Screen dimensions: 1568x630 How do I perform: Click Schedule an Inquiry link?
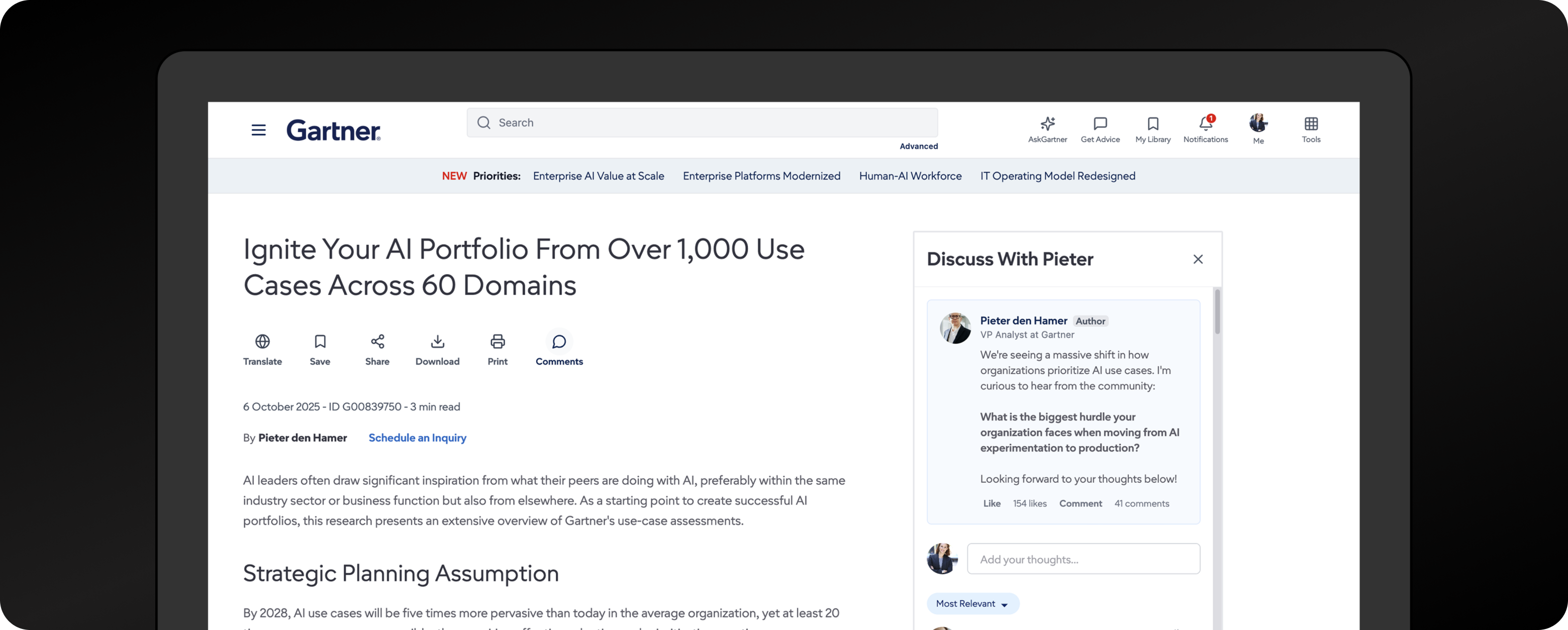coord(418,438)
